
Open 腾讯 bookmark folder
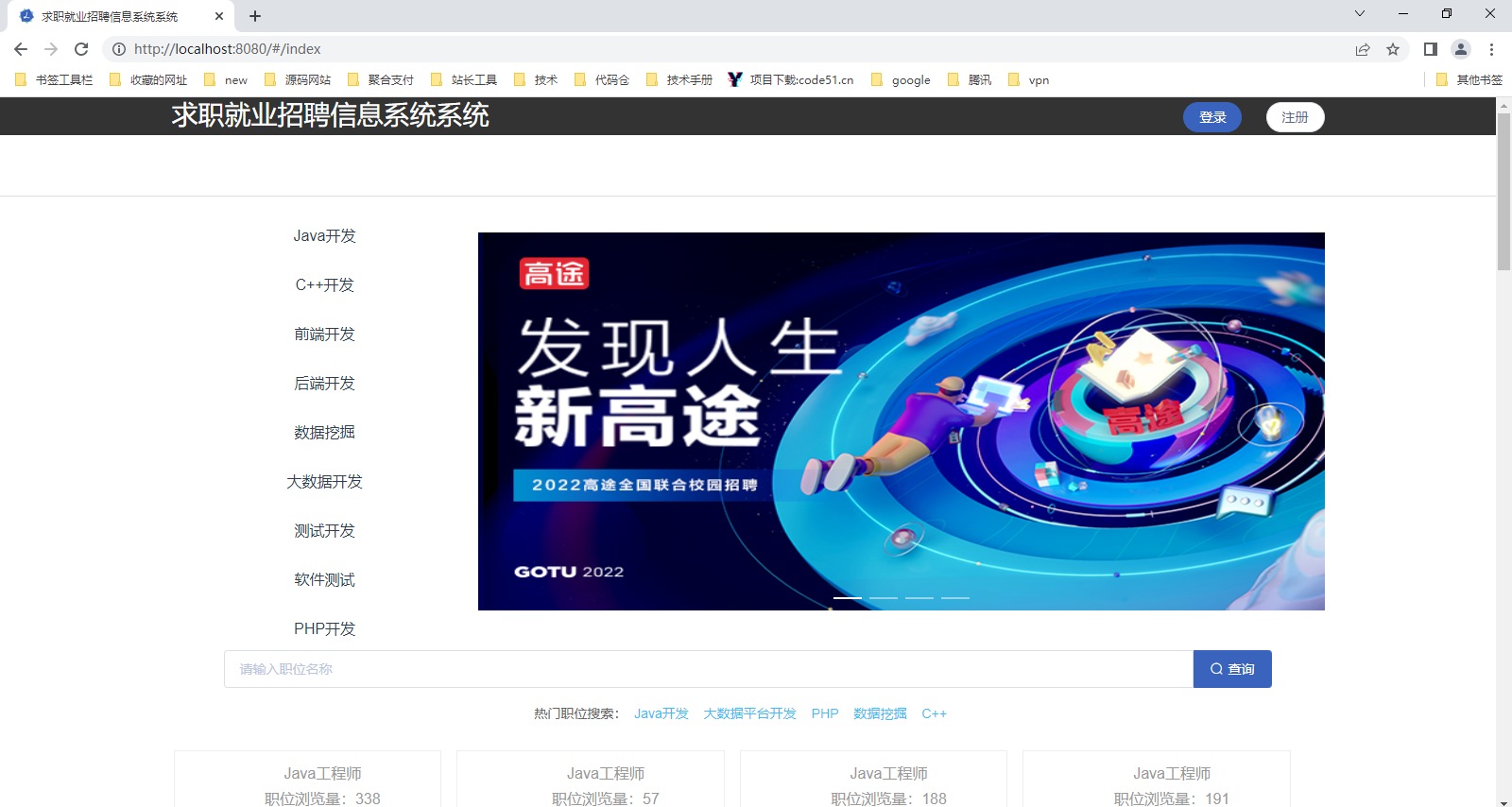pos(970,80)
